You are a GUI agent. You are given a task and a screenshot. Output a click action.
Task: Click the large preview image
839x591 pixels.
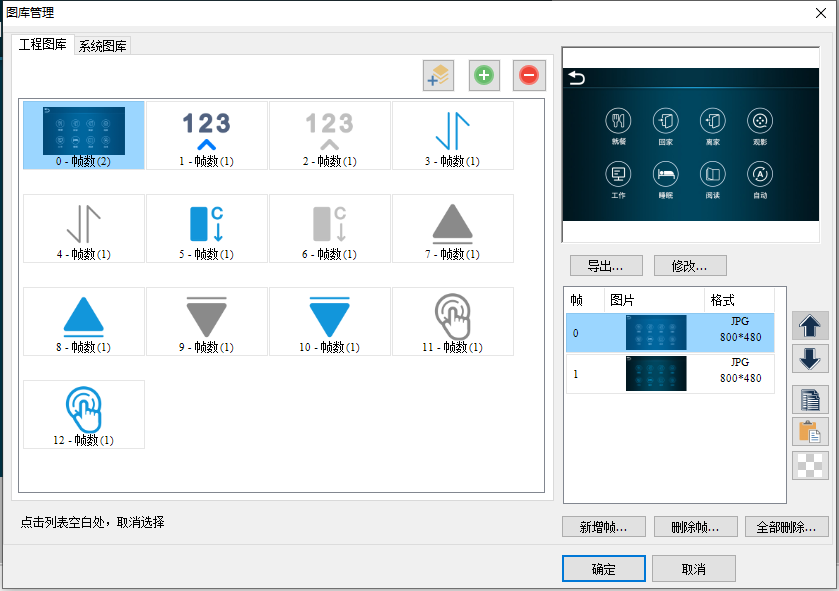pyautogui.click(x=691, y=144)
